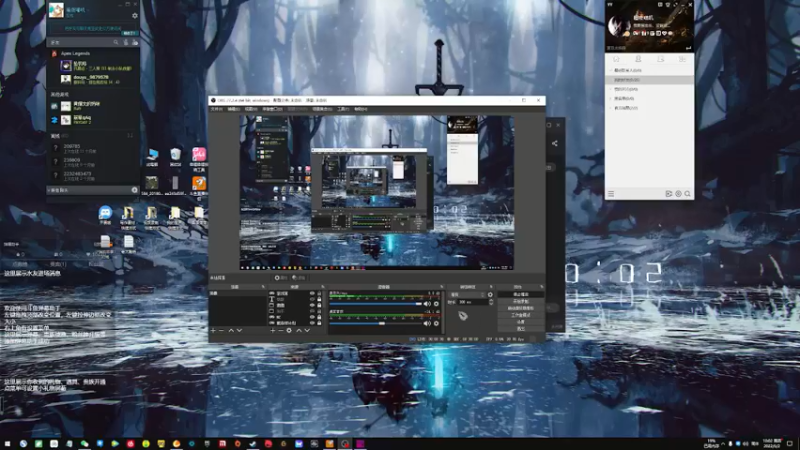Image resolution: width=800 pixels, height=450 pixels.
Task: Toggle visibility of the third source
Action: coord(312,305)
